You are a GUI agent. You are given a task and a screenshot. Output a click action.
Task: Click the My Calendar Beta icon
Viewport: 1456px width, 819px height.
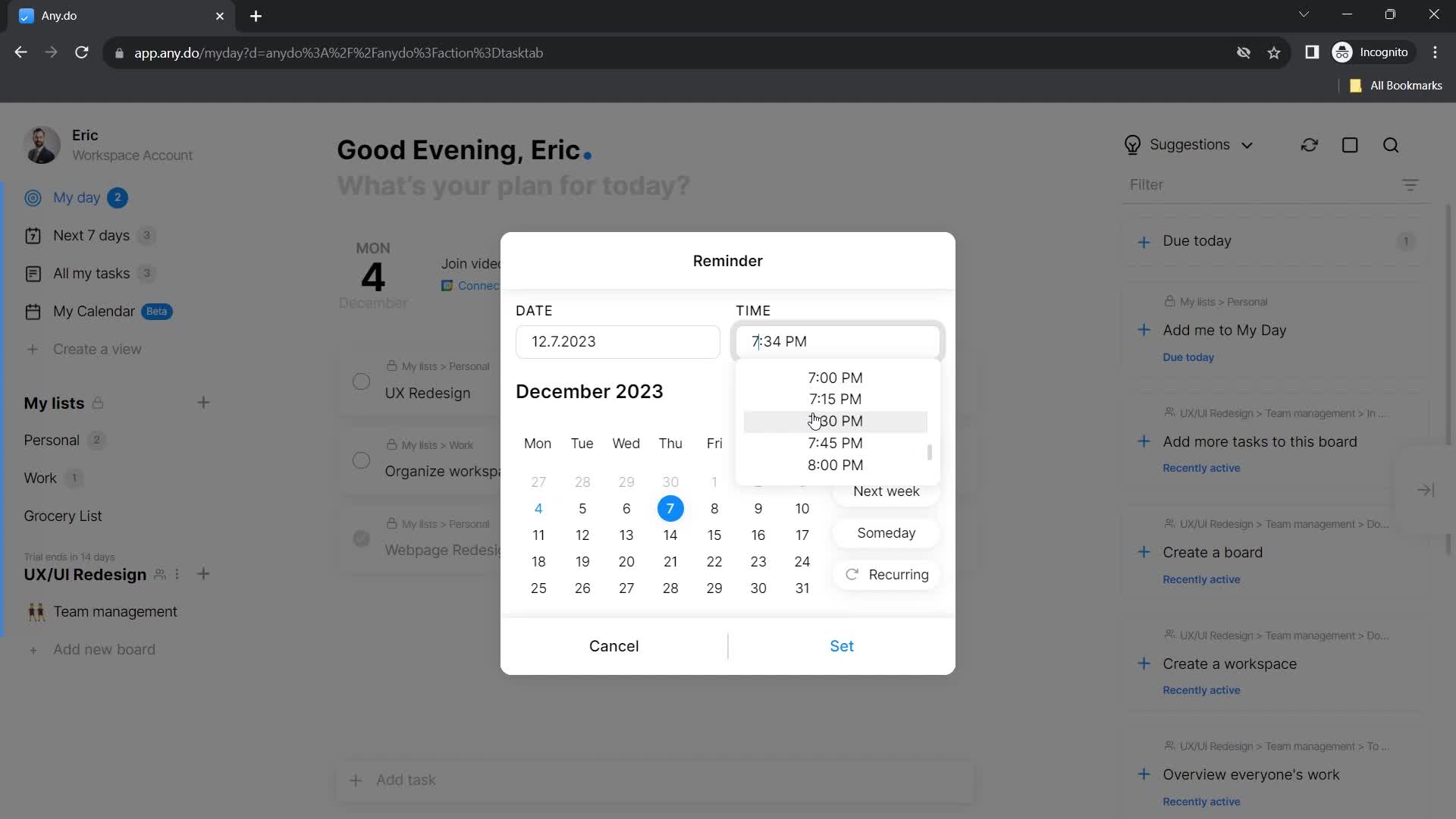coord(32,310)
